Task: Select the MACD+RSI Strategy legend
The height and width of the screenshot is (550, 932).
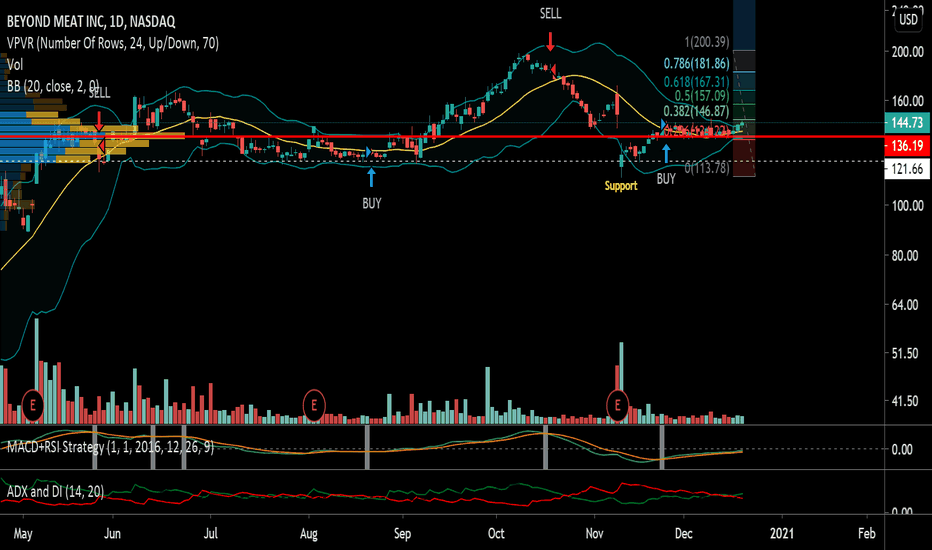Action: pyautogui.click(x=110, y=447)
